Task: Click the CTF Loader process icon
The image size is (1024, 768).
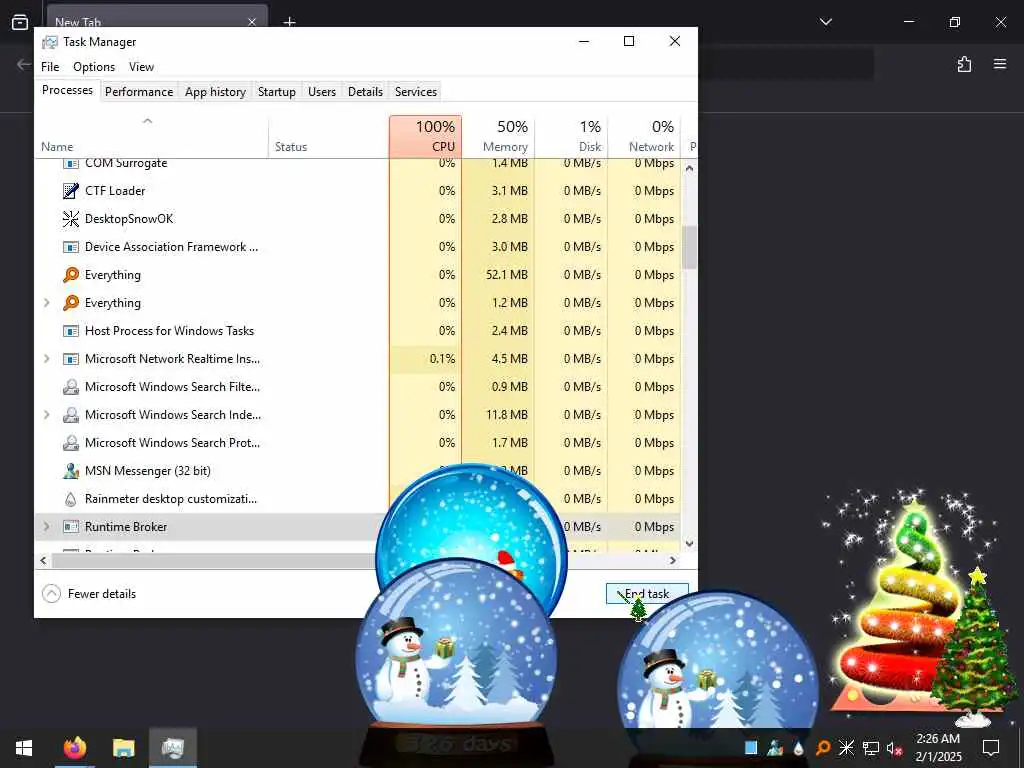Action: 71,191
